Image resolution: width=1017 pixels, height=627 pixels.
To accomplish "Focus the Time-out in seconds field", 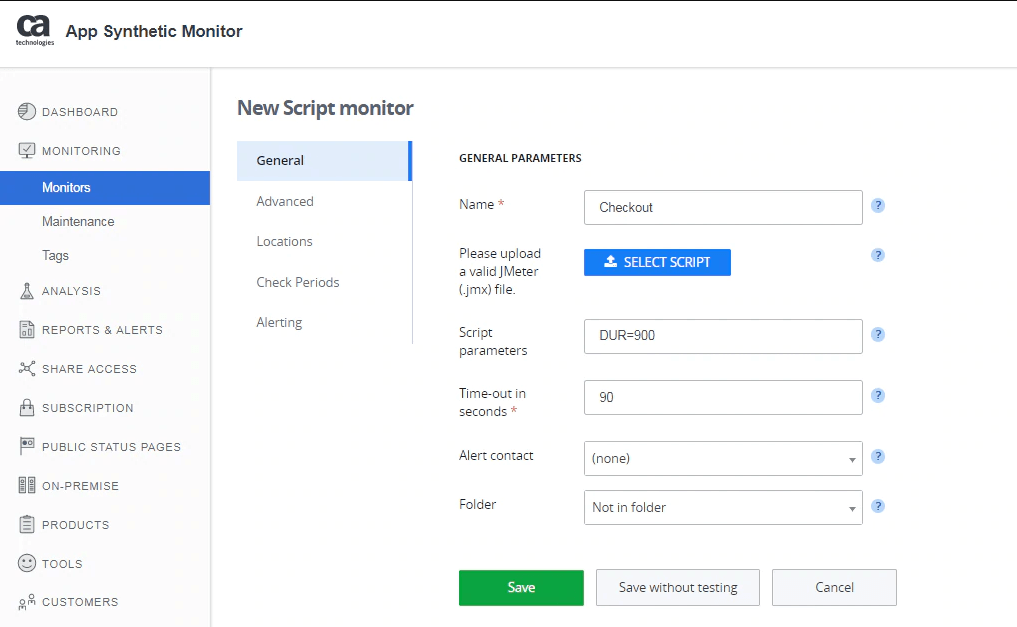I will tap(722, 397).
